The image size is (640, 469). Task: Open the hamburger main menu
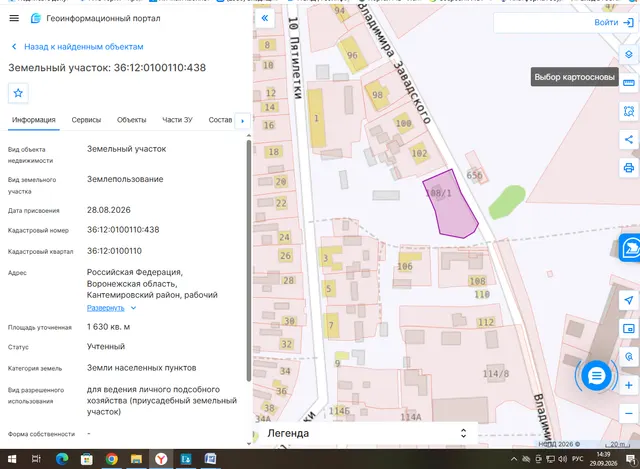tap(14, 18)
